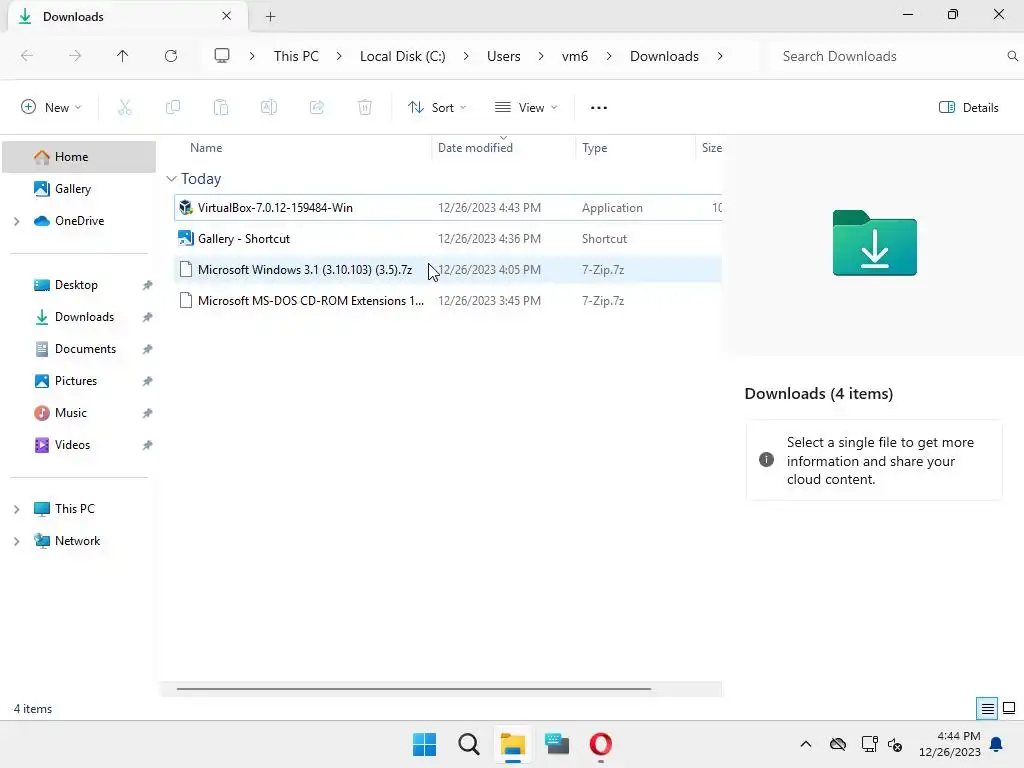Expand chevron after Users in address bar

tap(541, 56)
